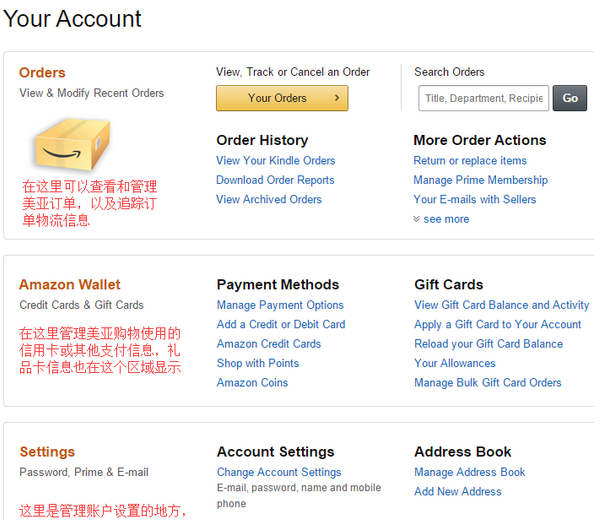Image resolution: width=605 pixels, height=520 pixels.
Task: Click 'Password, Prime & E-mail' subtitle
Action: coord(84,472)
